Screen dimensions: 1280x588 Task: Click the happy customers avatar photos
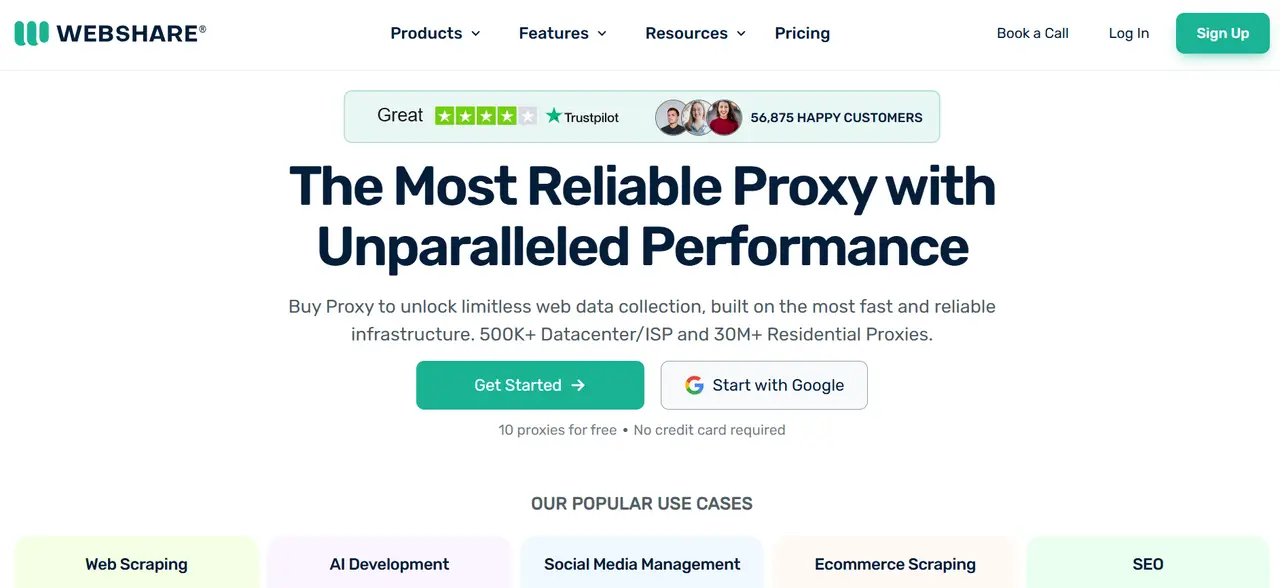(698, 117)
